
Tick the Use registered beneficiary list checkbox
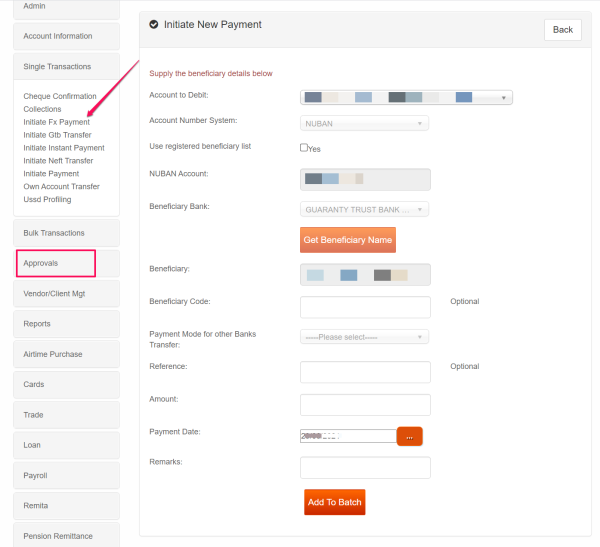pos(304,148)
